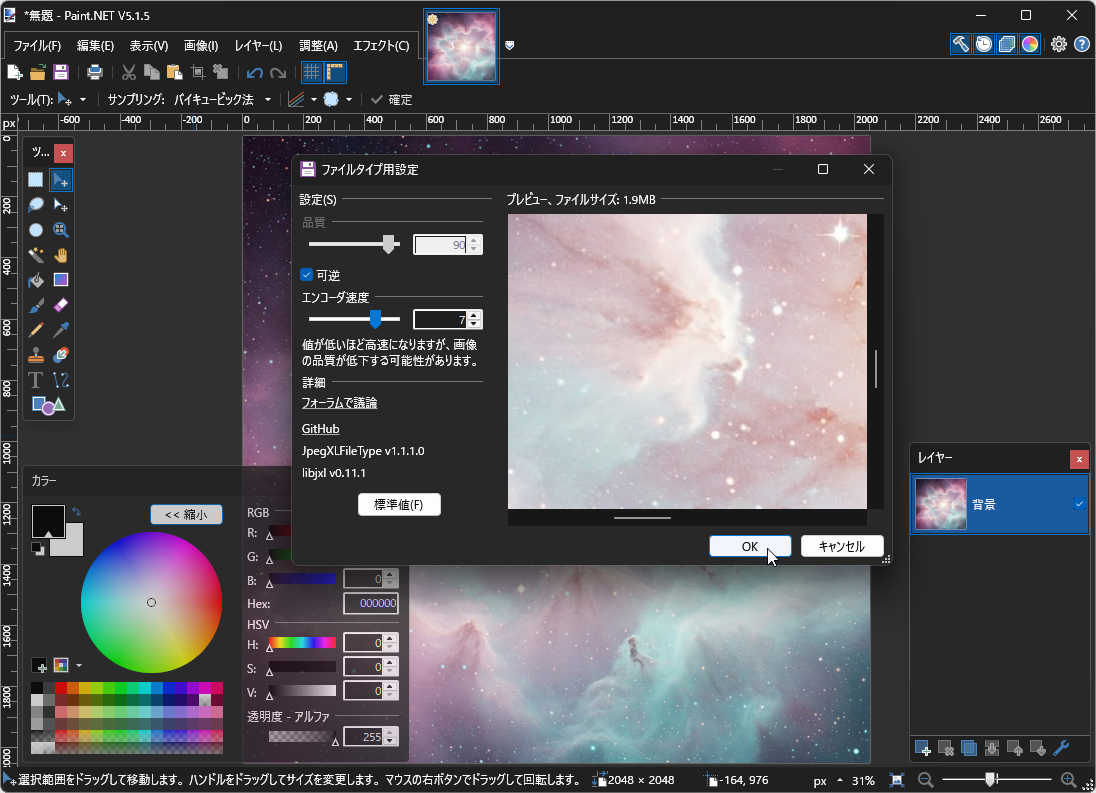Add a new layer in the Layers panel
The height and width of the screenshot is (793, 1096).
click(x=921, y=748)
